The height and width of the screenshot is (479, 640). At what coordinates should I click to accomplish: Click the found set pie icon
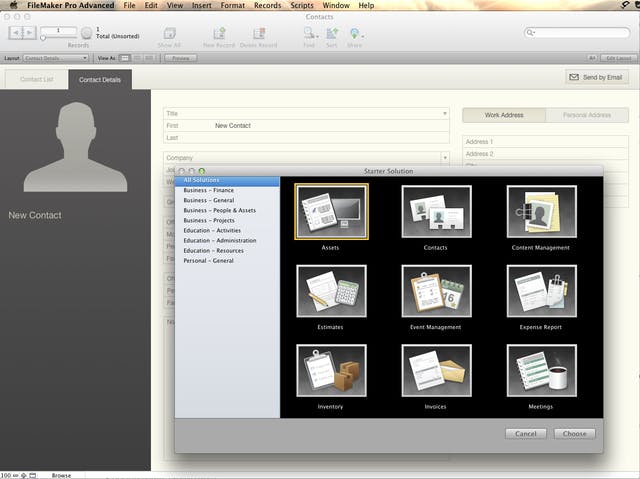(87, 33)
